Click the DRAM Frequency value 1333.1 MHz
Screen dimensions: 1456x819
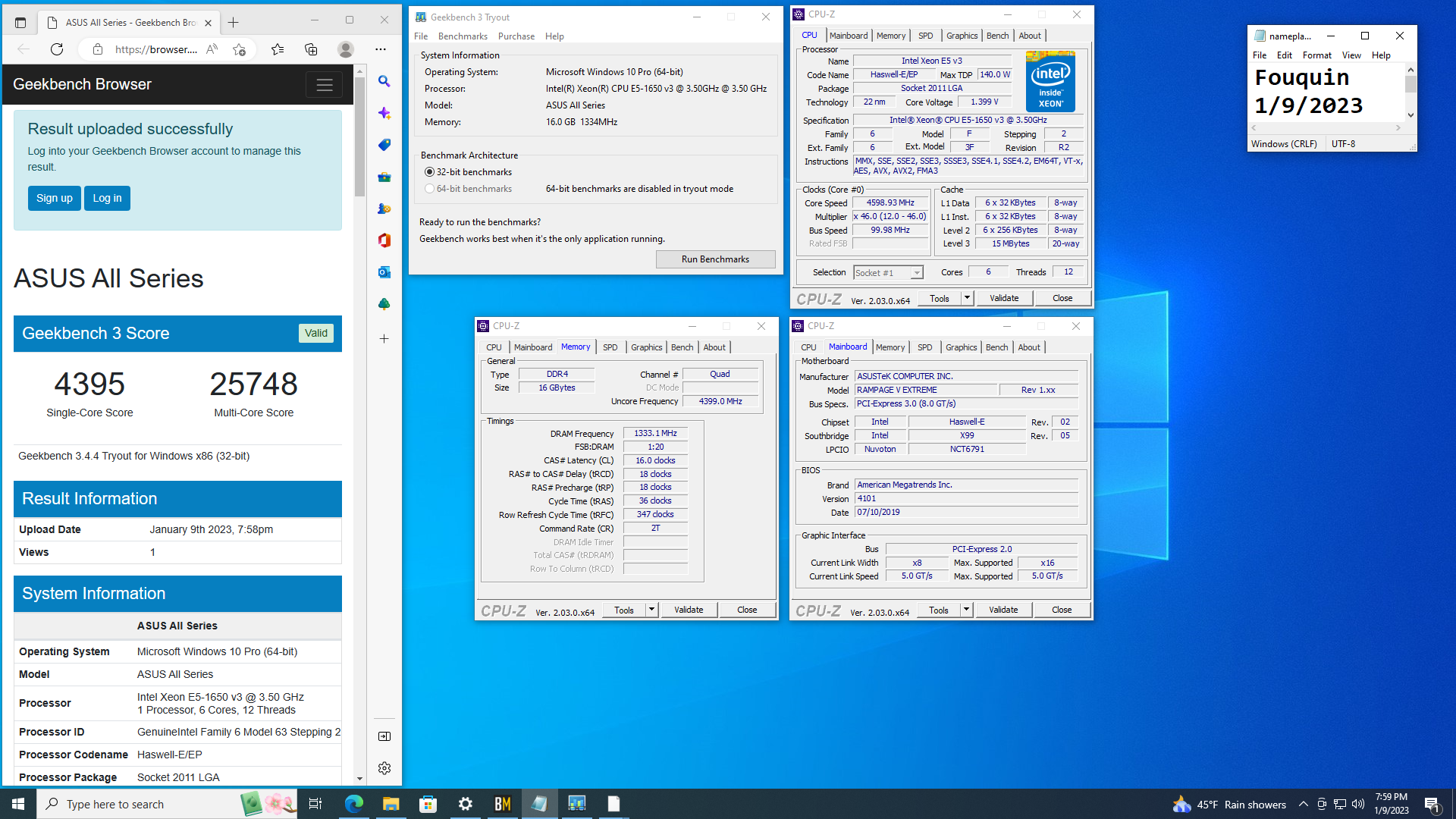point(655,433)
